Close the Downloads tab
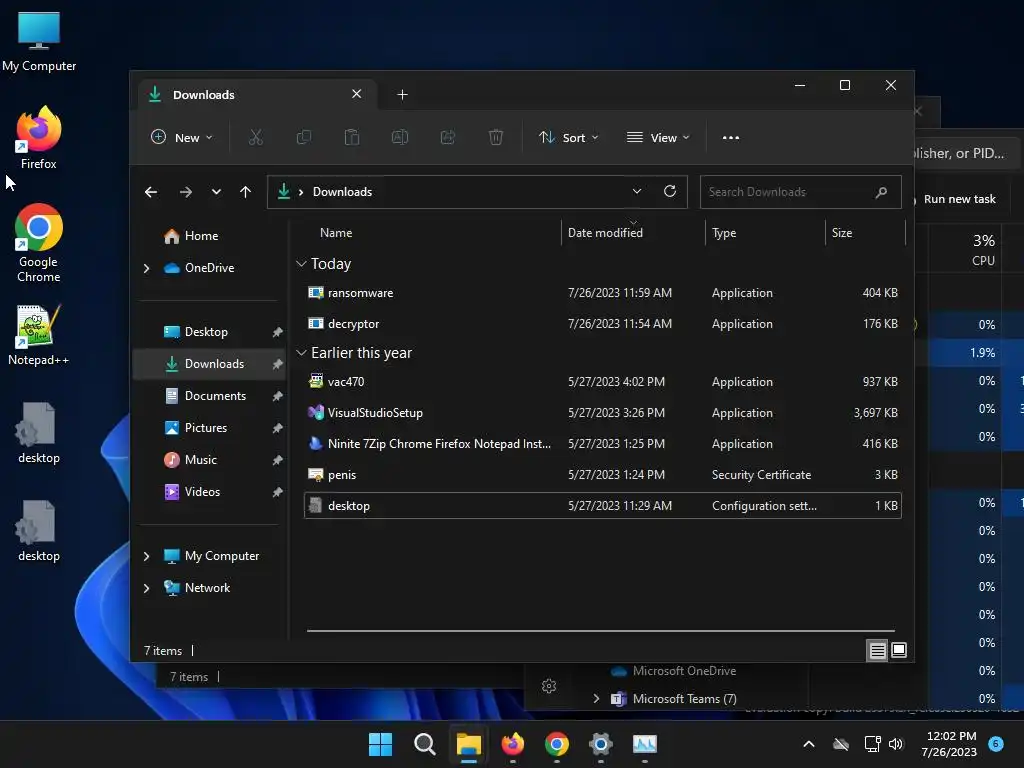 click(x=357, y=94)
